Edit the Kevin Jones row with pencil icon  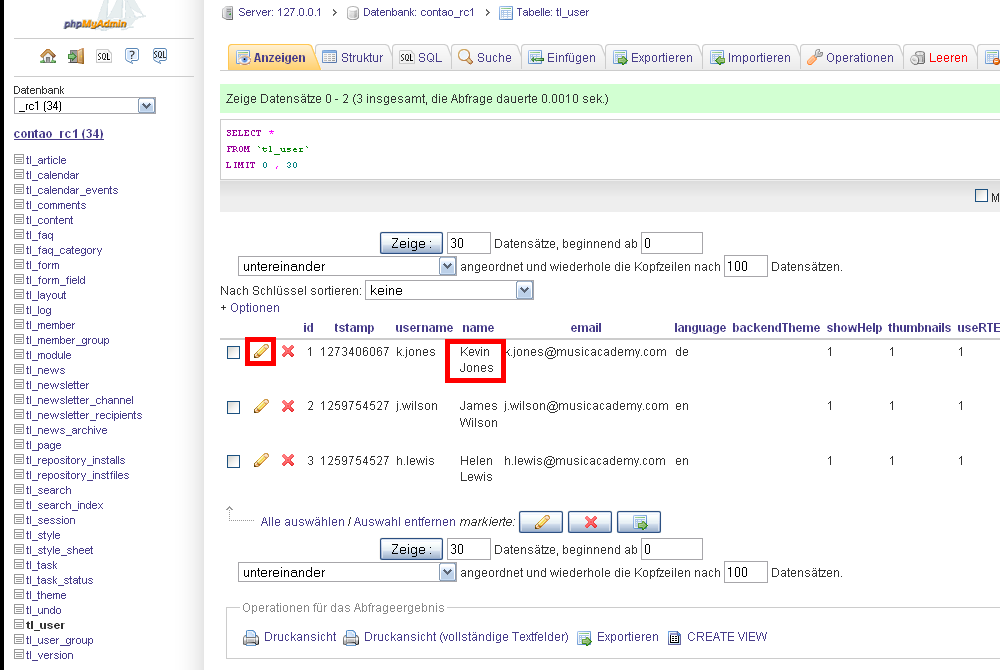(x=260, y=352)
